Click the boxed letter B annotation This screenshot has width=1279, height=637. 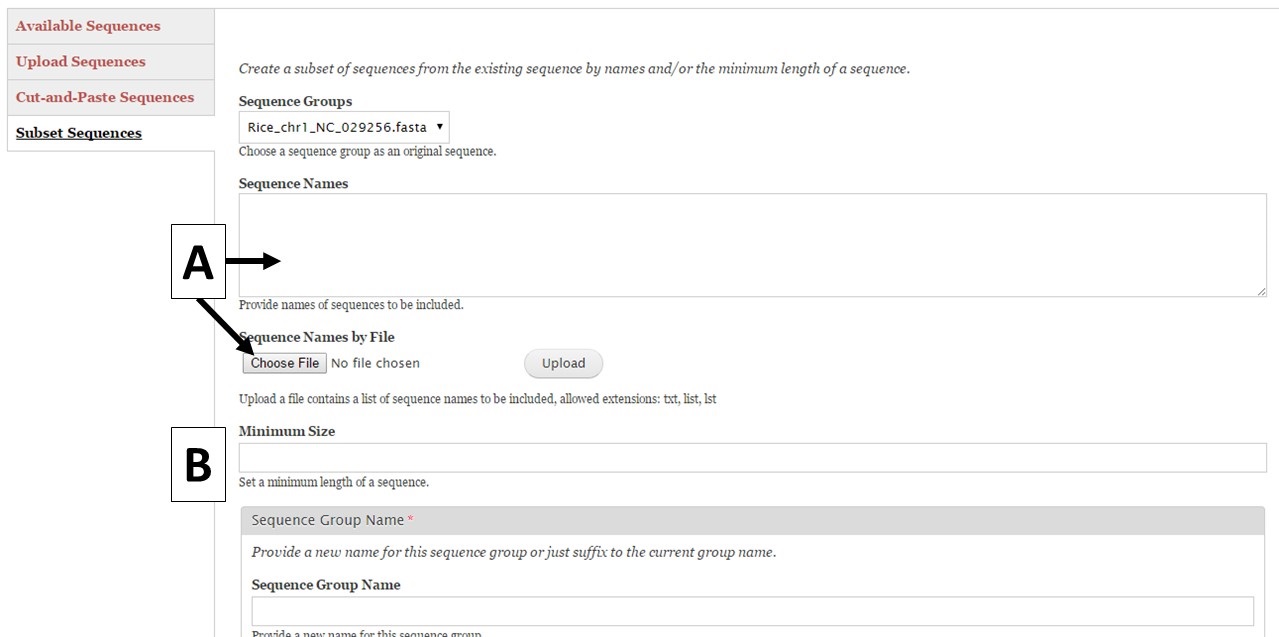point(198,464)
